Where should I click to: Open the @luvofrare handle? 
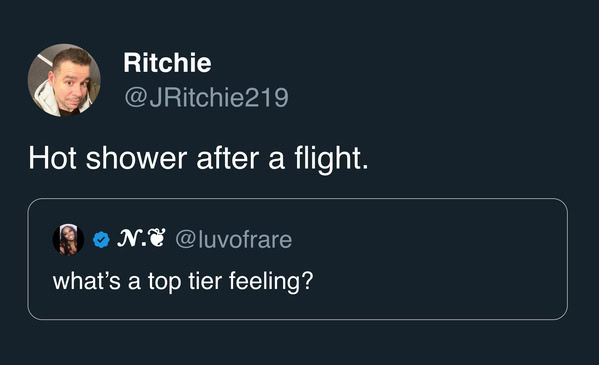click(233, 240)
